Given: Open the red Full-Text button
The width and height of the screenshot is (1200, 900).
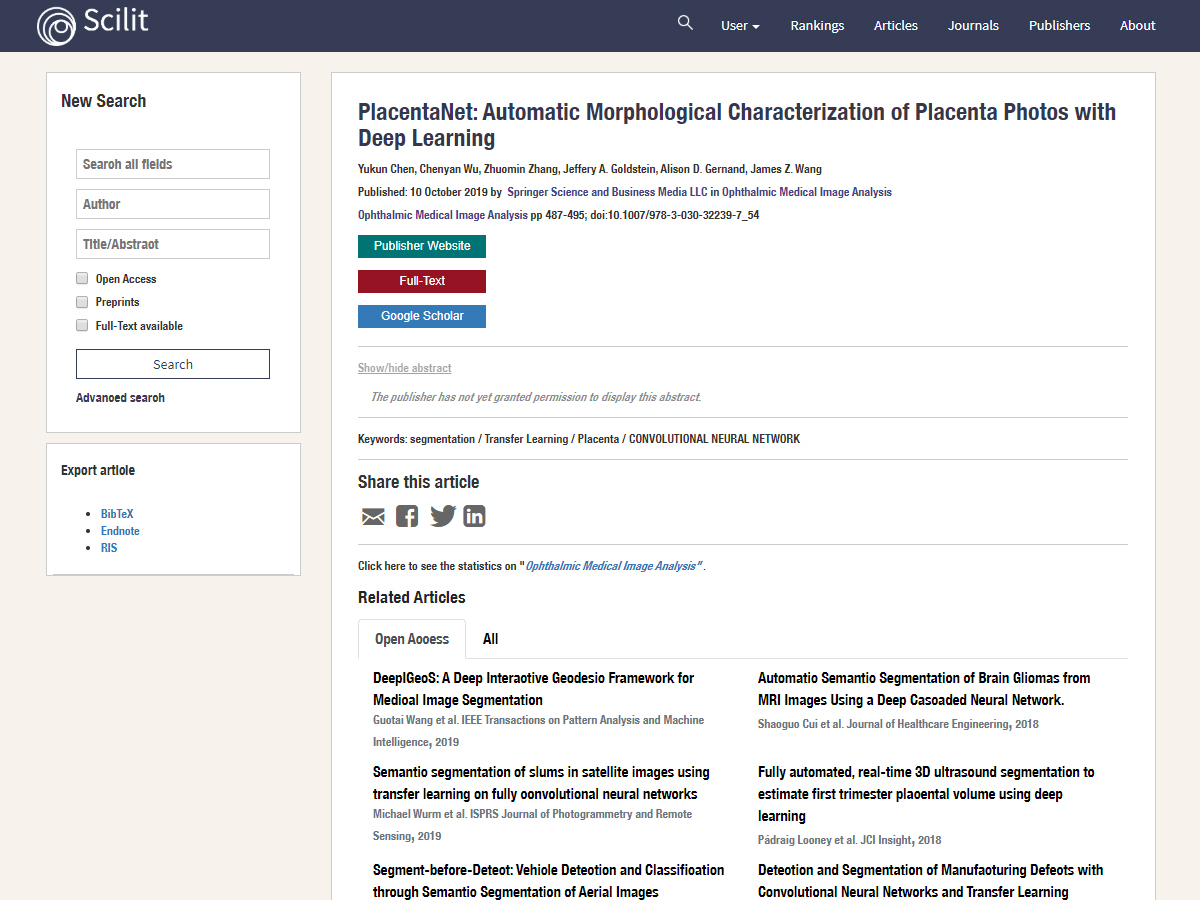Looking at the screenshot, I should pos(422,281).
